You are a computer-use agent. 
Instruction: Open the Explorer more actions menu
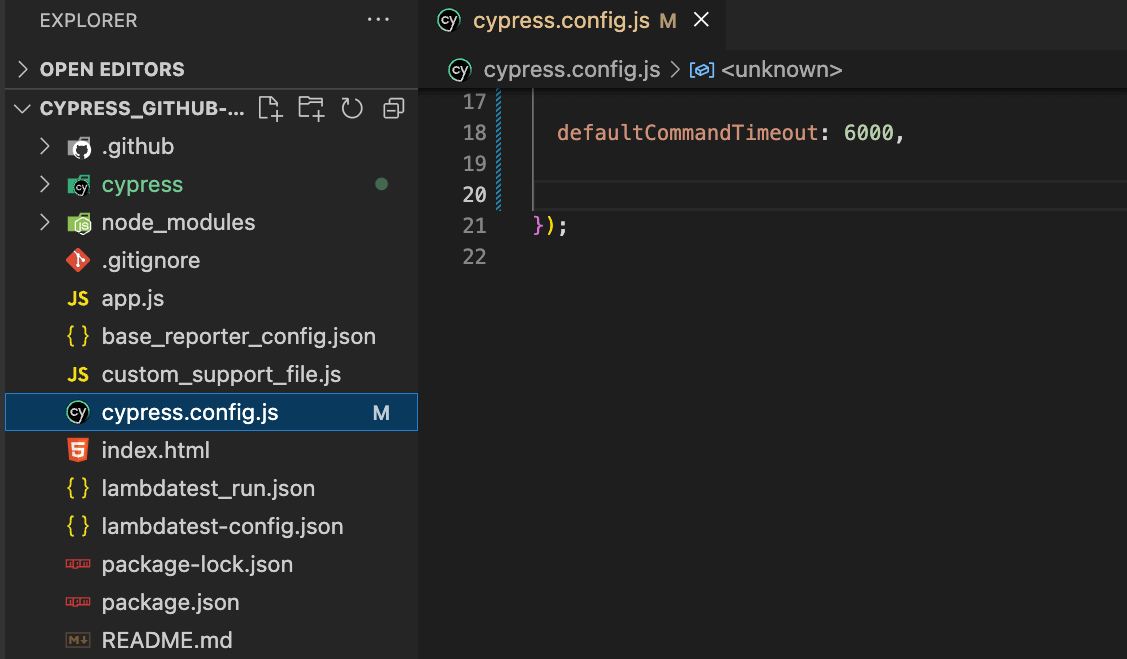[378, 19]
